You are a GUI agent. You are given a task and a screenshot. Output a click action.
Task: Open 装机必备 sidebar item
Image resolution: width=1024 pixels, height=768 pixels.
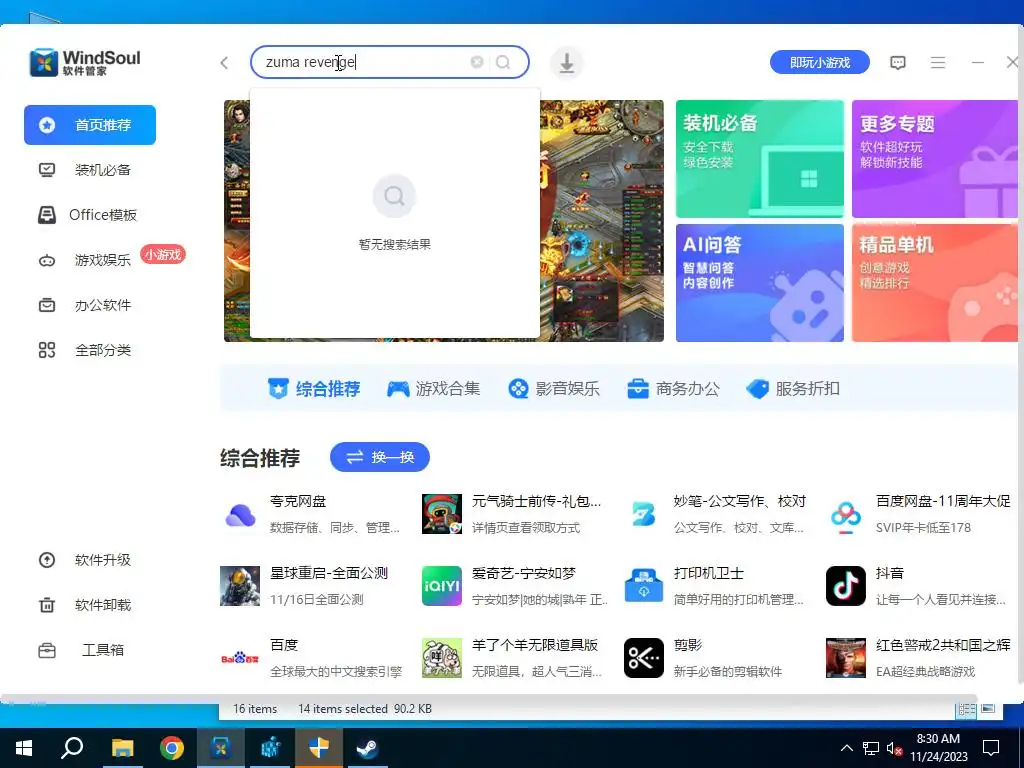pyautogui.click(x=90, y=170)
